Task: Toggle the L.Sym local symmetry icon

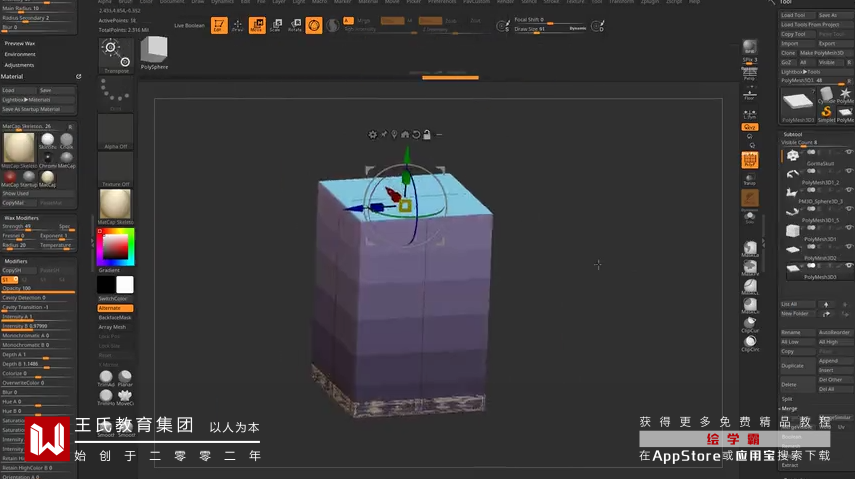Action: point(750,113)
